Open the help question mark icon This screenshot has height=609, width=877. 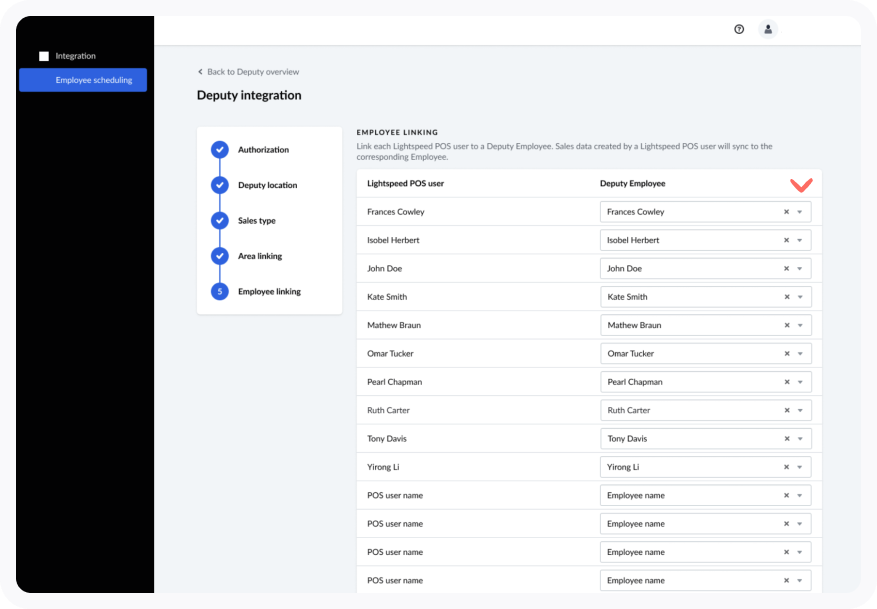739,29
